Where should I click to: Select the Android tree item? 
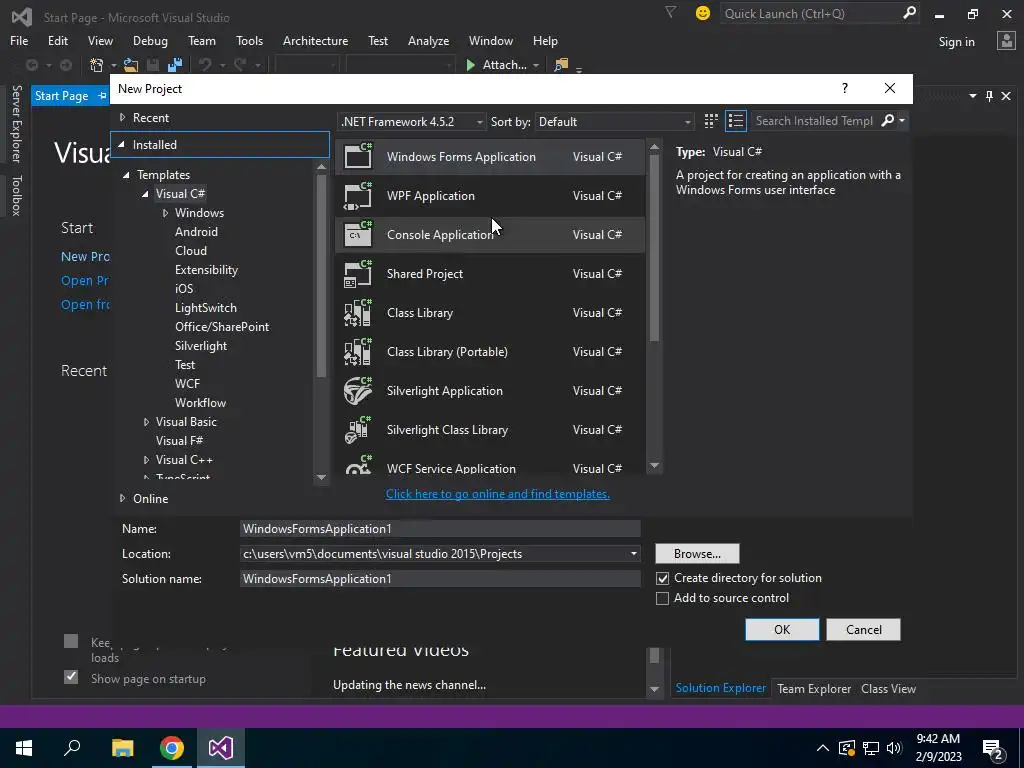(196, 232)
